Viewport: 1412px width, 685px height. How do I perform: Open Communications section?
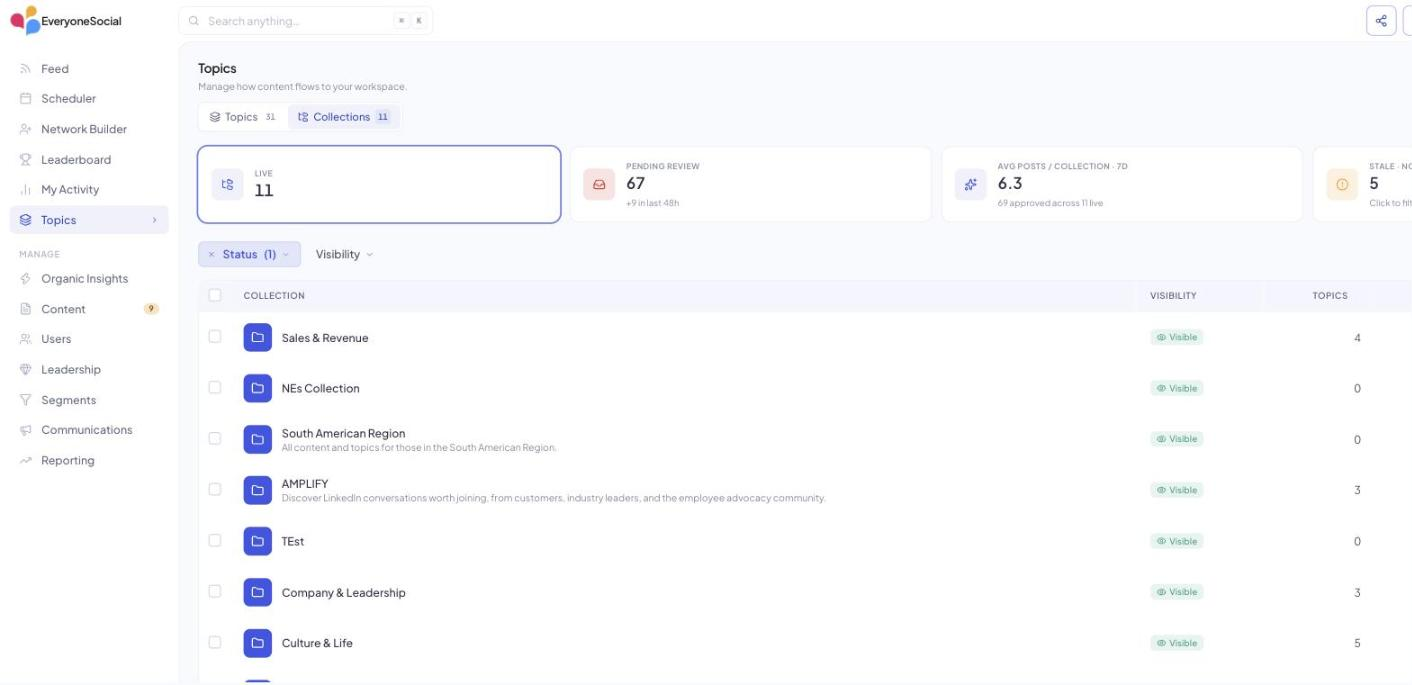pos(87,430)
